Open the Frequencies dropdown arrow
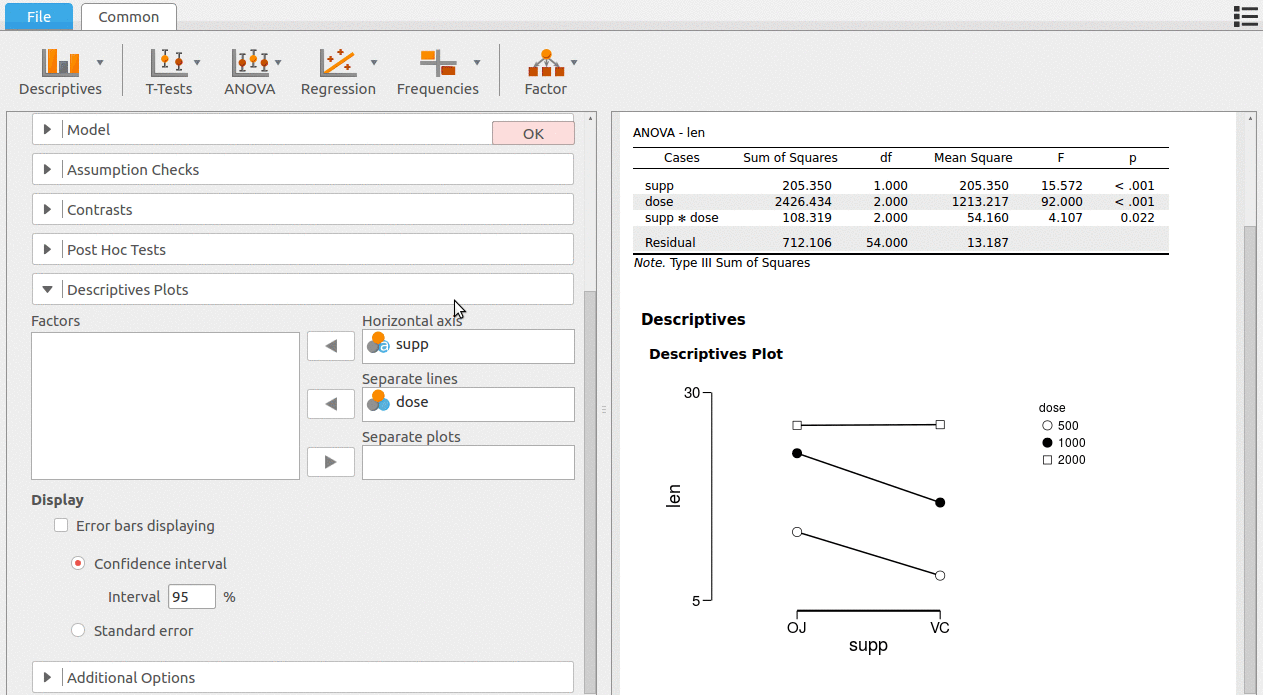 coord(477,62)
